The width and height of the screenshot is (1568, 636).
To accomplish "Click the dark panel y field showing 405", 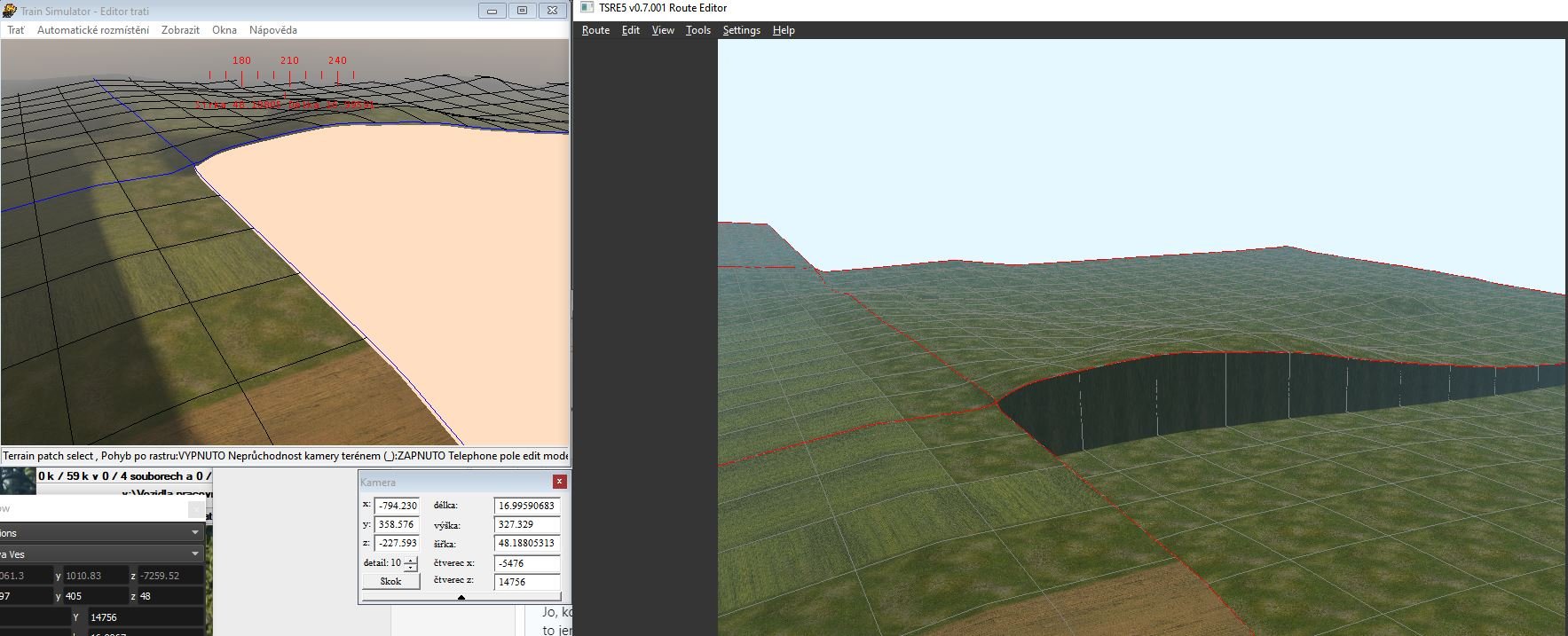I will point(94,596).
